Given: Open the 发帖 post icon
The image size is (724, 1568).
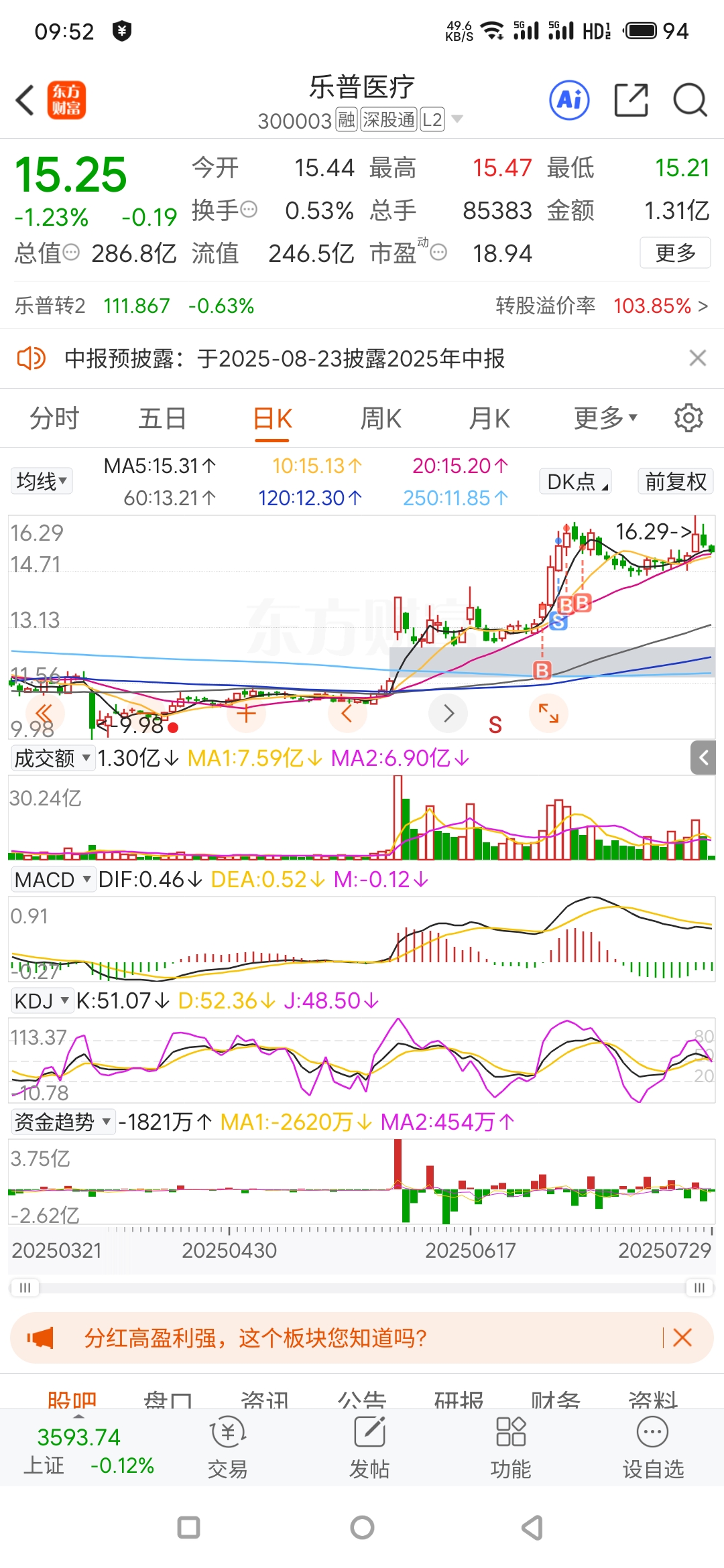Looking at the screenshot, I should (369, 1448).
